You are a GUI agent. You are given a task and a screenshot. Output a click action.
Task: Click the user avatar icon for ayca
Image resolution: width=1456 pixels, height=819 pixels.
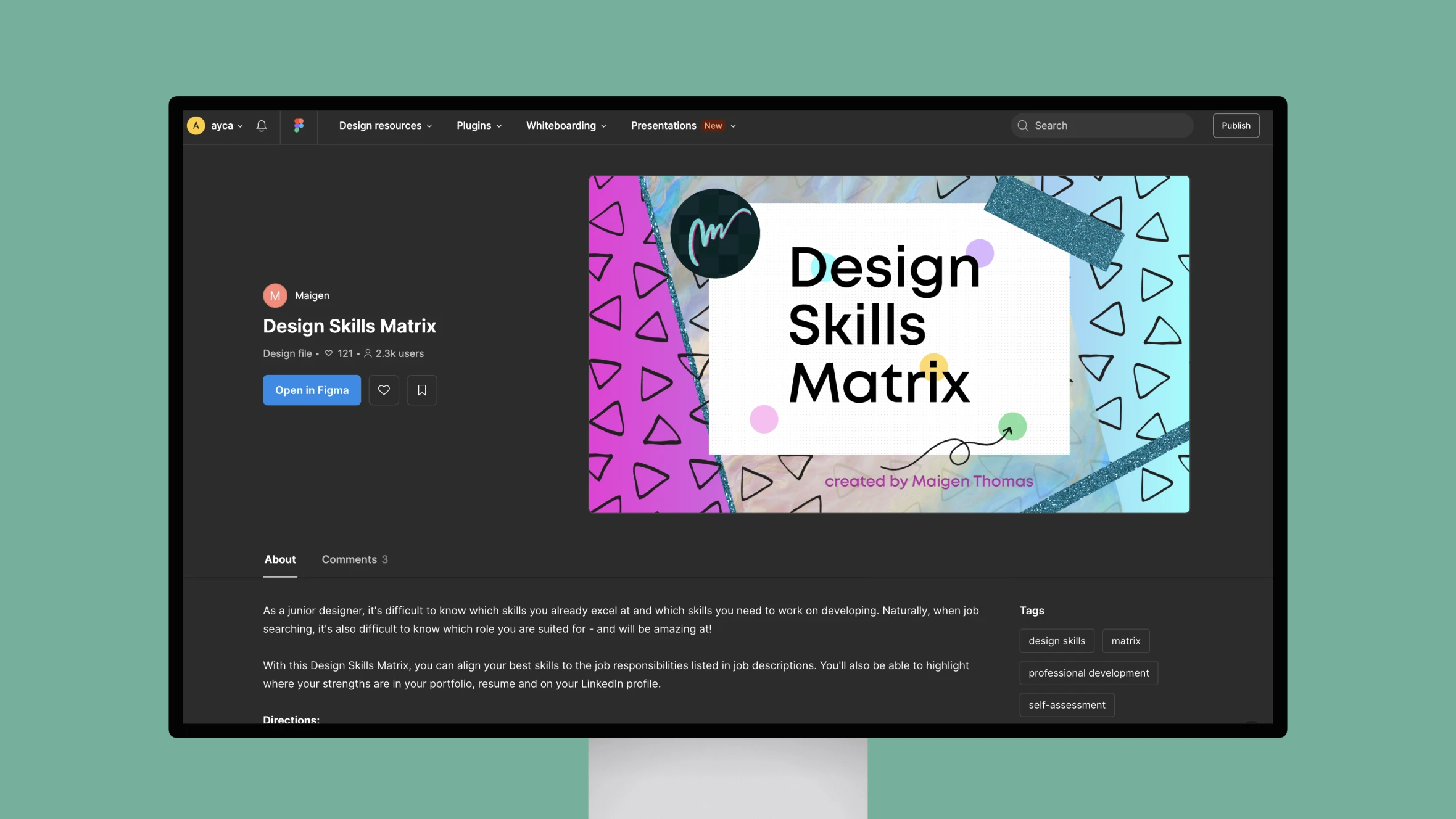pyautogui.click(x=195, y=125)
